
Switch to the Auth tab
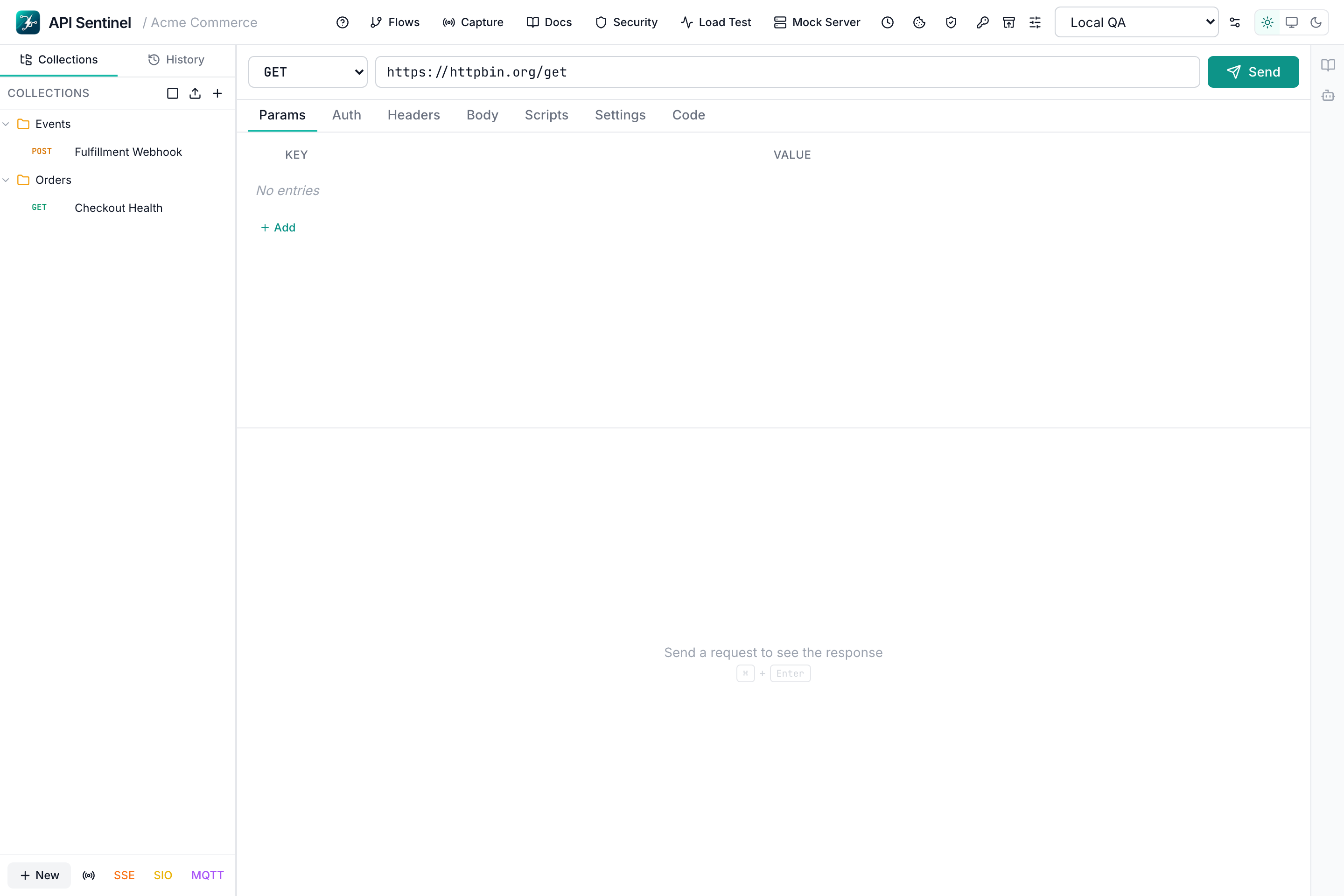(347, 115)
